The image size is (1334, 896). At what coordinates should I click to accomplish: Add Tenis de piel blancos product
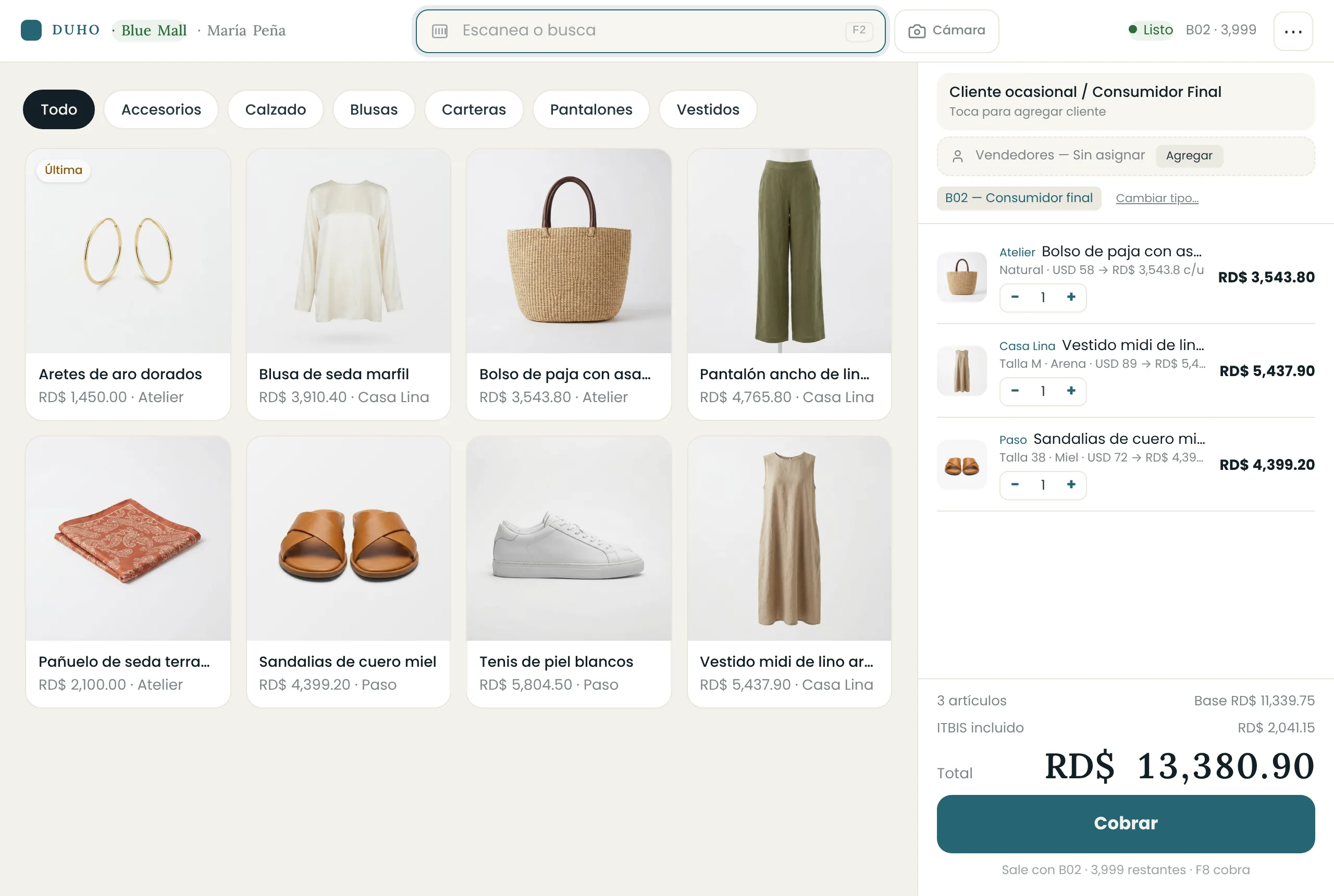[x=569, y=571]
